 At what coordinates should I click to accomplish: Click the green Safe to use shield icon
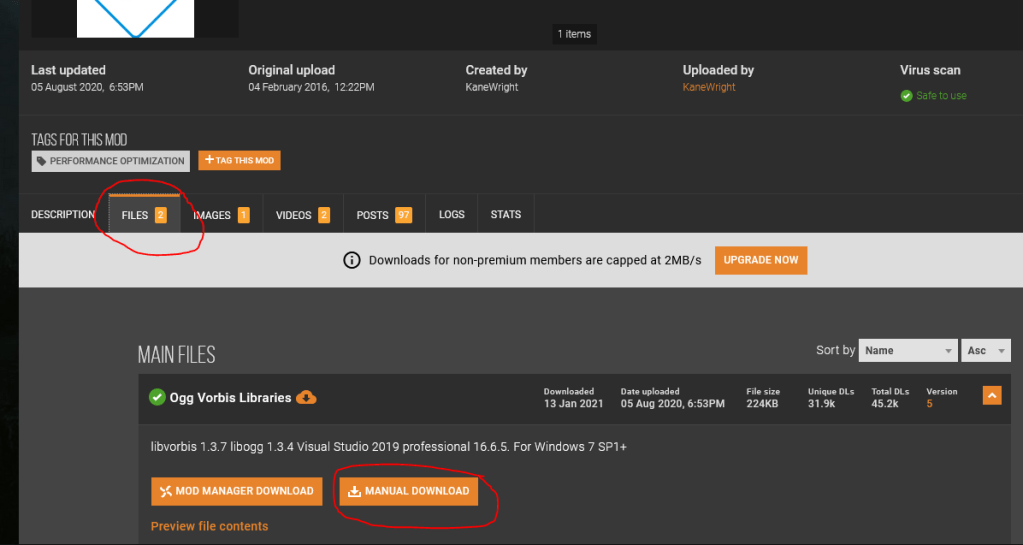coord(906,96)
